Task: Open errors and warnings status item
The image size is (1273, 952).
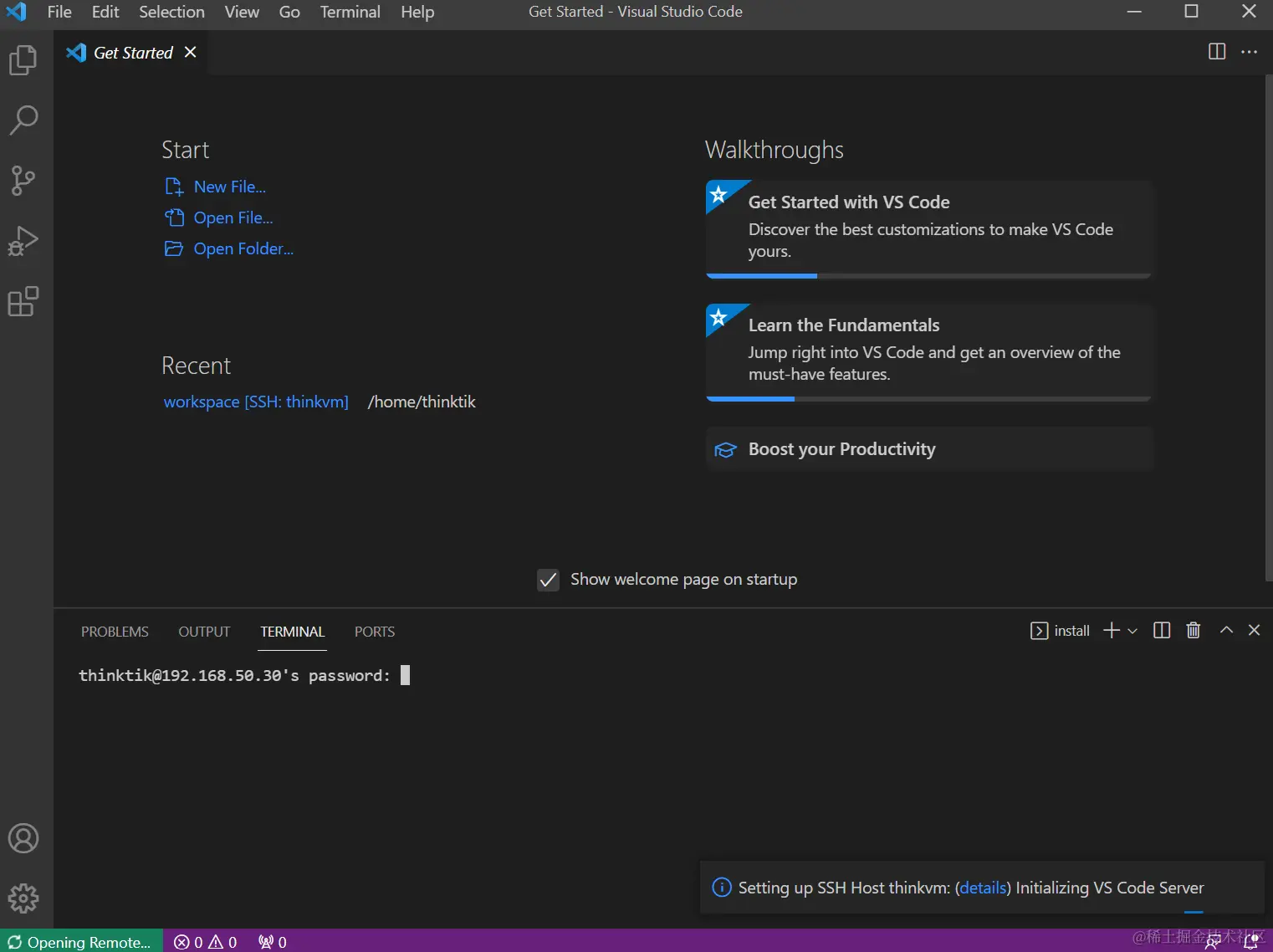Action: (x=206, y=942)
